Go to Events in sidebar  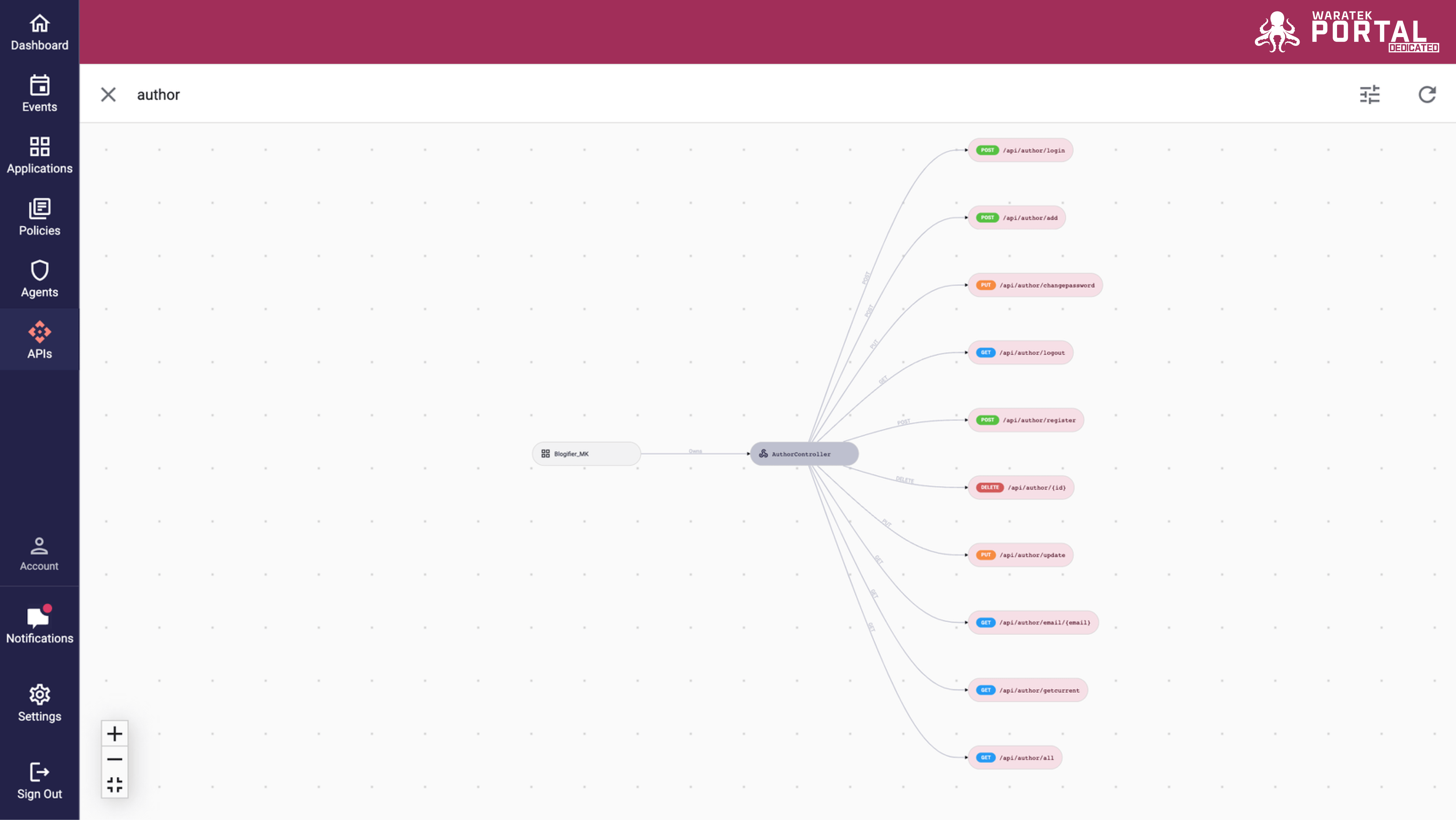pyautogui.click(x=39, y=94)
